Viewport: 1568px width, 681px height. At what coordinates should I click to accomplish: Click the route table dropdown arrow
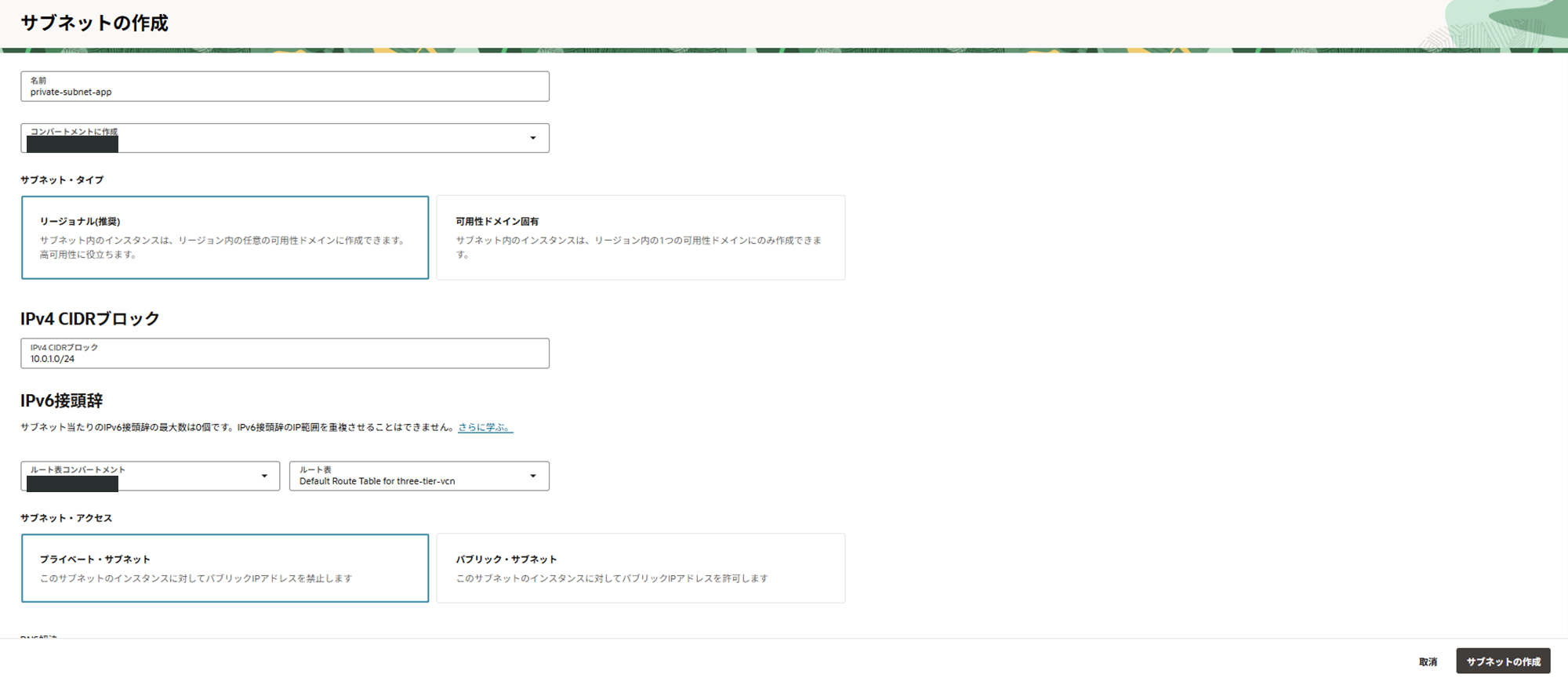[533, 476]
